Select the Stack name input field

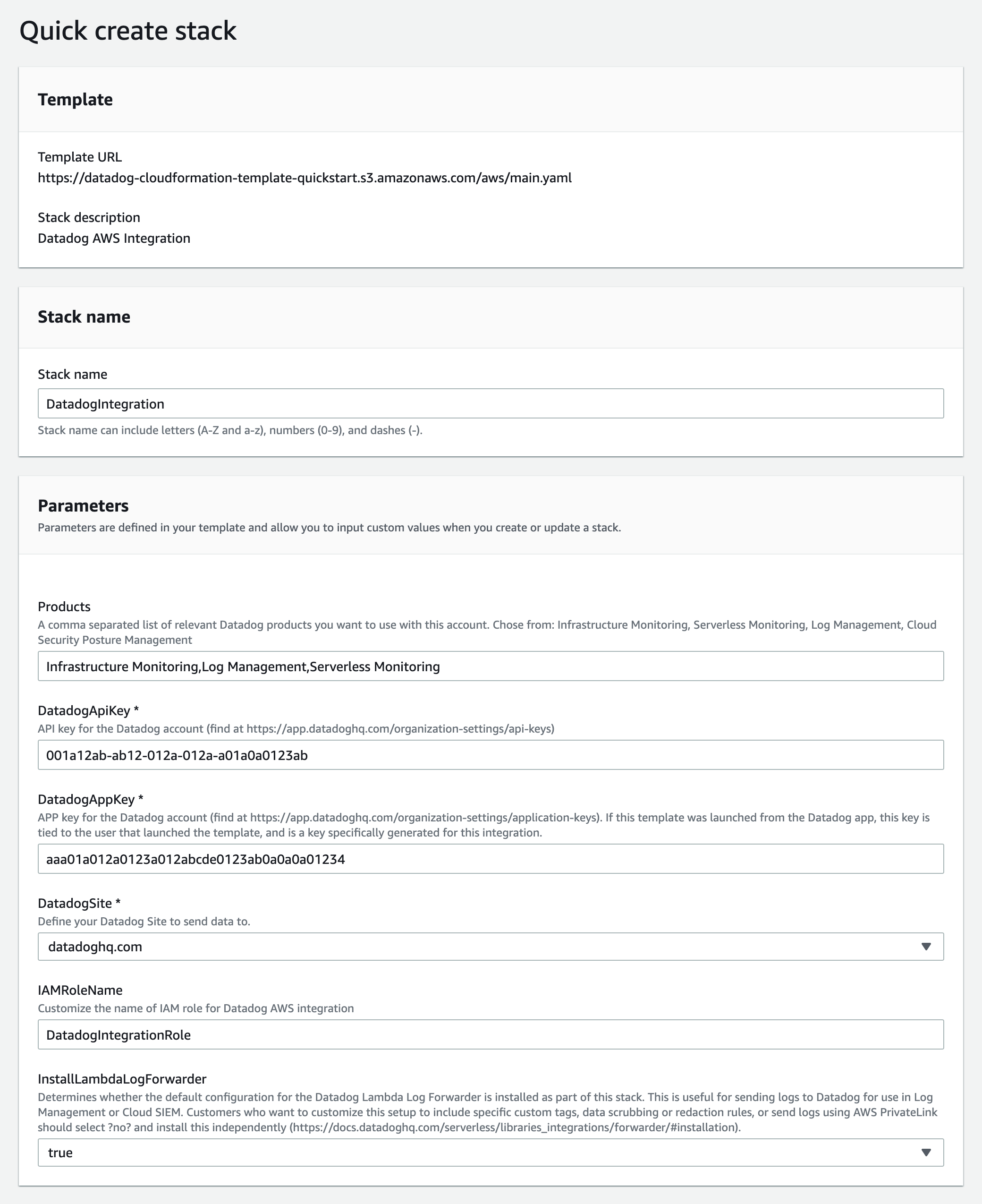(491, 403)
